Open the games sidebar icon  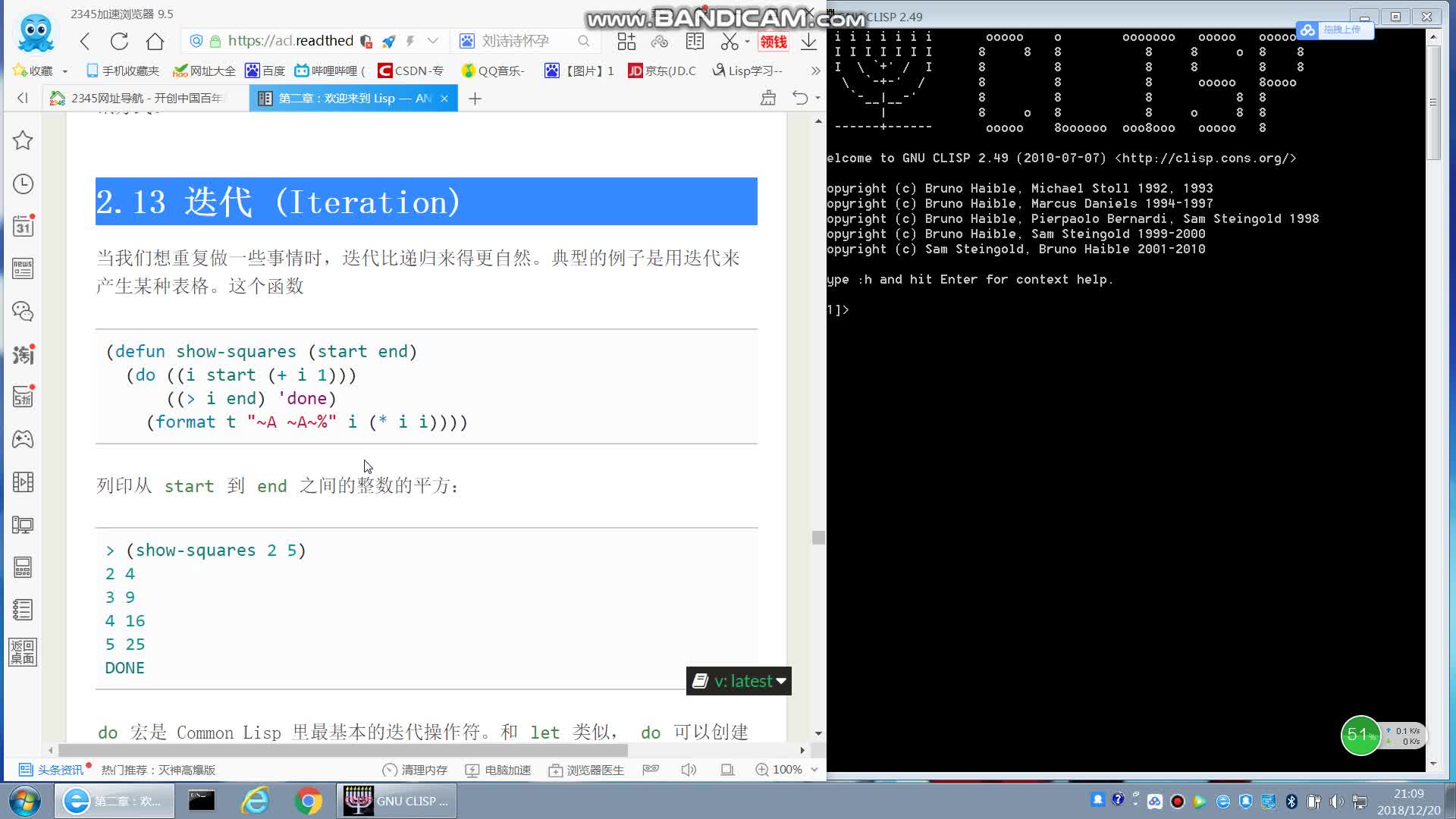click(23, 439)
